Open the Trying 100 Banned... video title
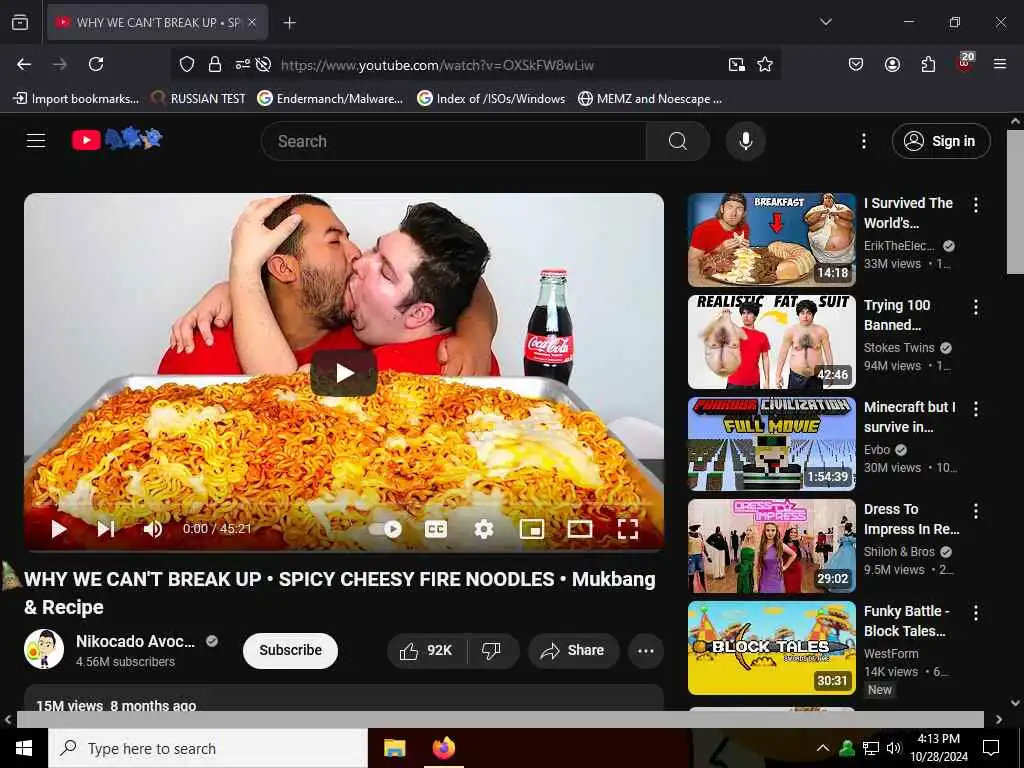 coord(897,315)
